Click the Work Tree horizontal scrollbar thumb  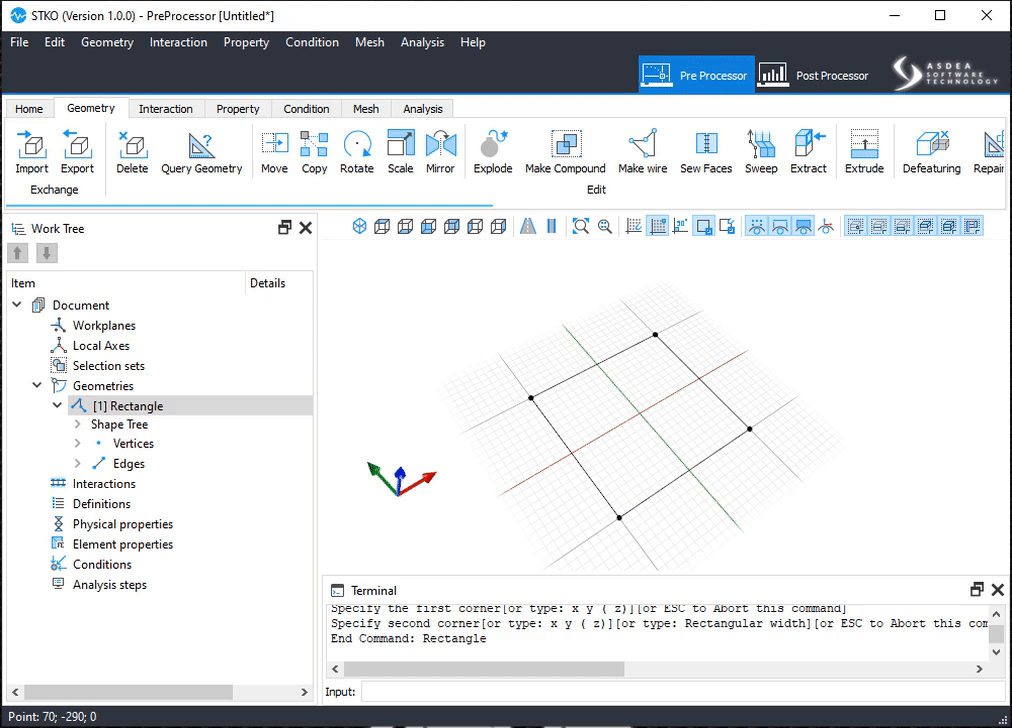128,692
